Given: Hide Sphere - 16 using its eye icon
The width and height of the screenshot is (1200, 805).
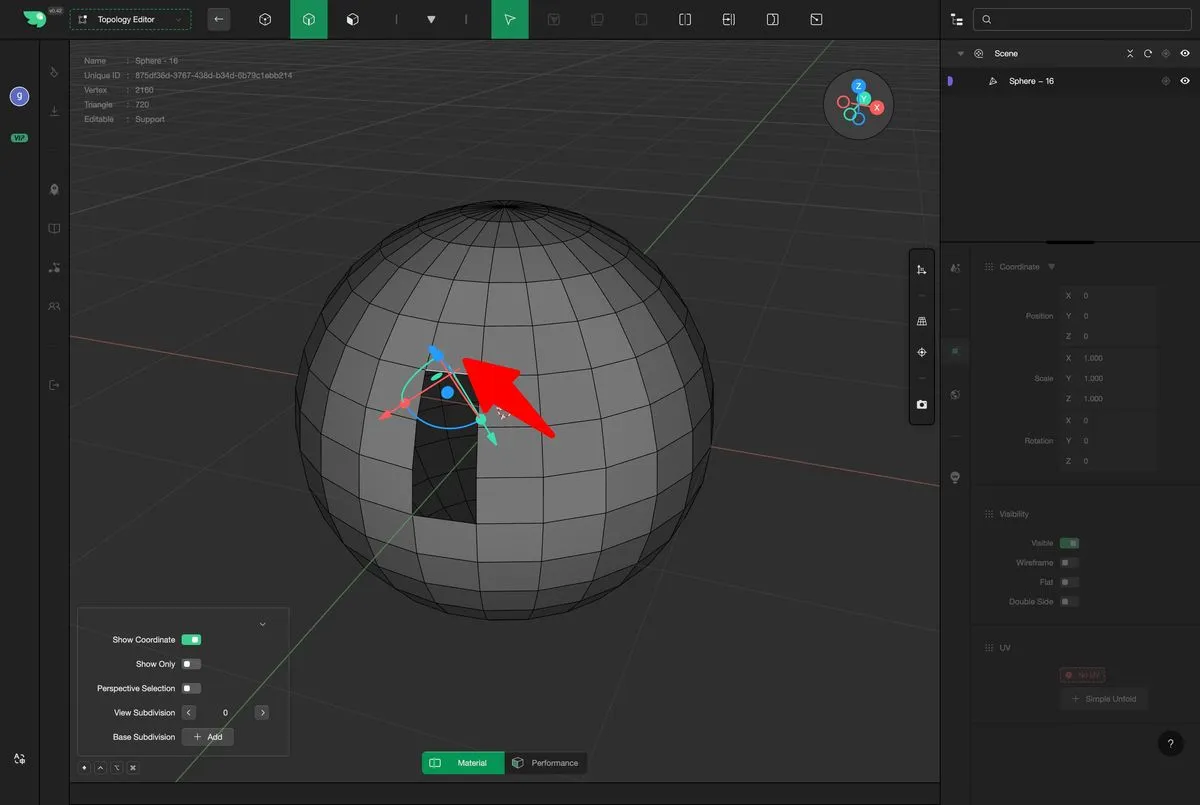Looking at the screenshot, I should tap(1185, 81).
